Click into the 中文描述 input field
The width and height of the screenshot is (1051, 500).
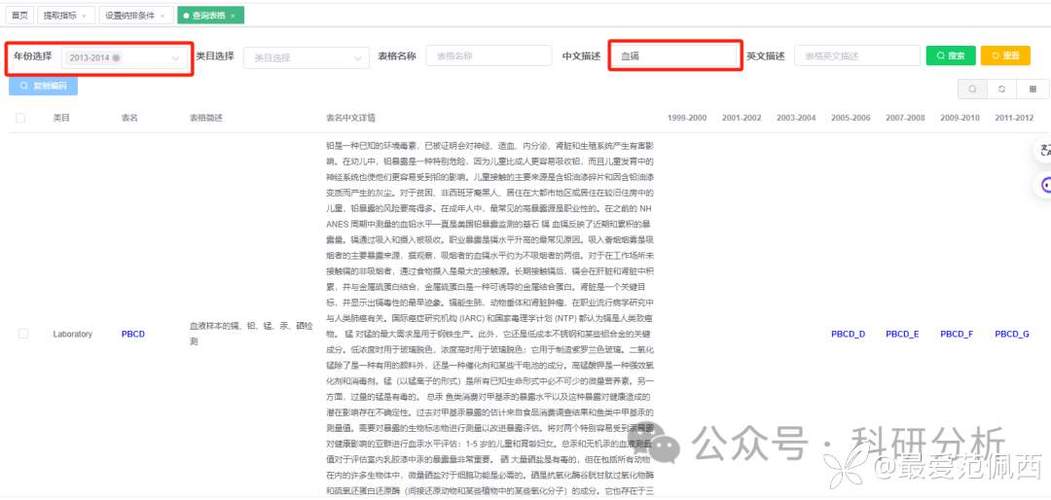676,56
